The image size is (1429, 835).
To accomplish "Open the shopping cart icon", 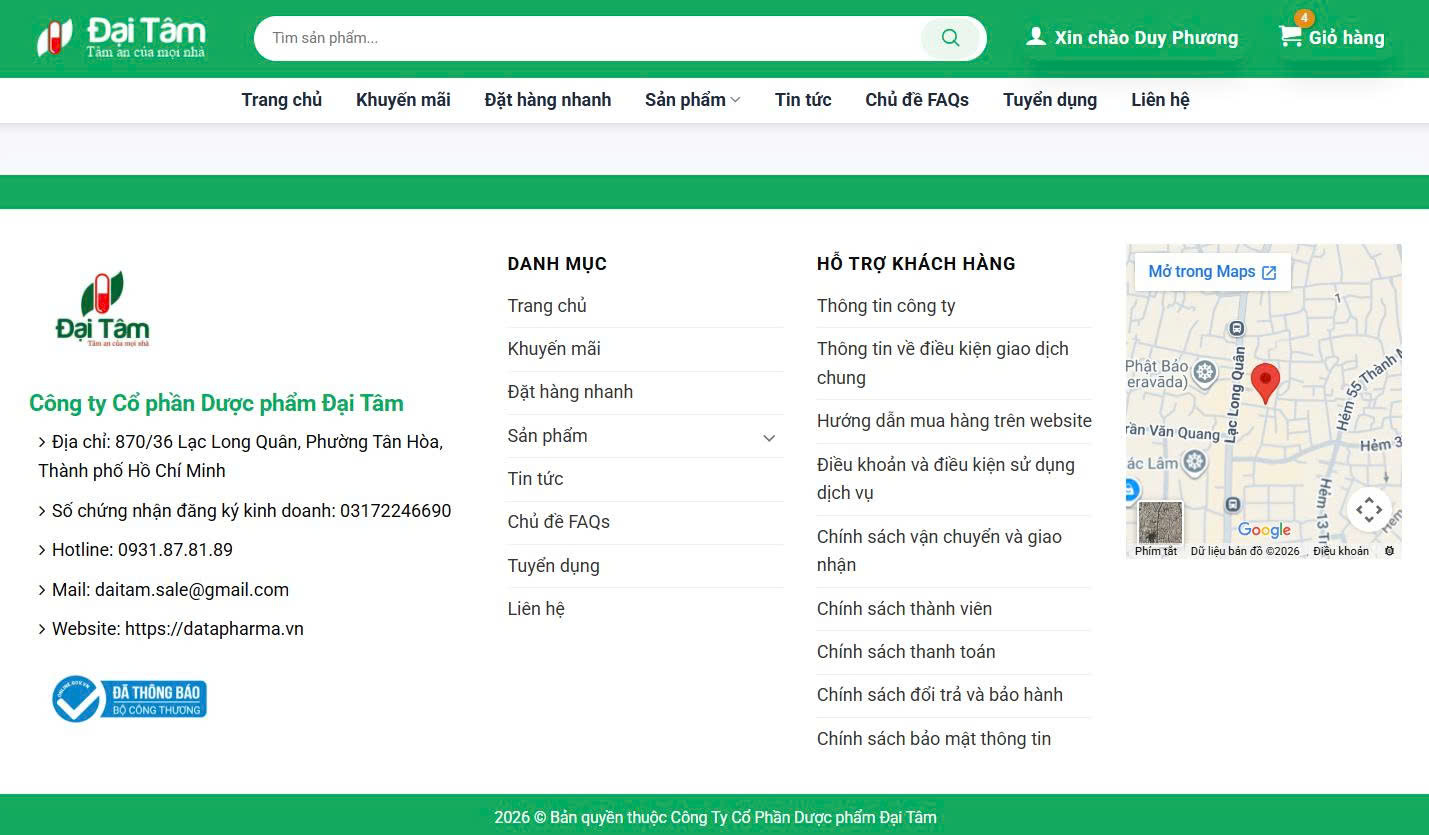I will [x=1291, y=37].
